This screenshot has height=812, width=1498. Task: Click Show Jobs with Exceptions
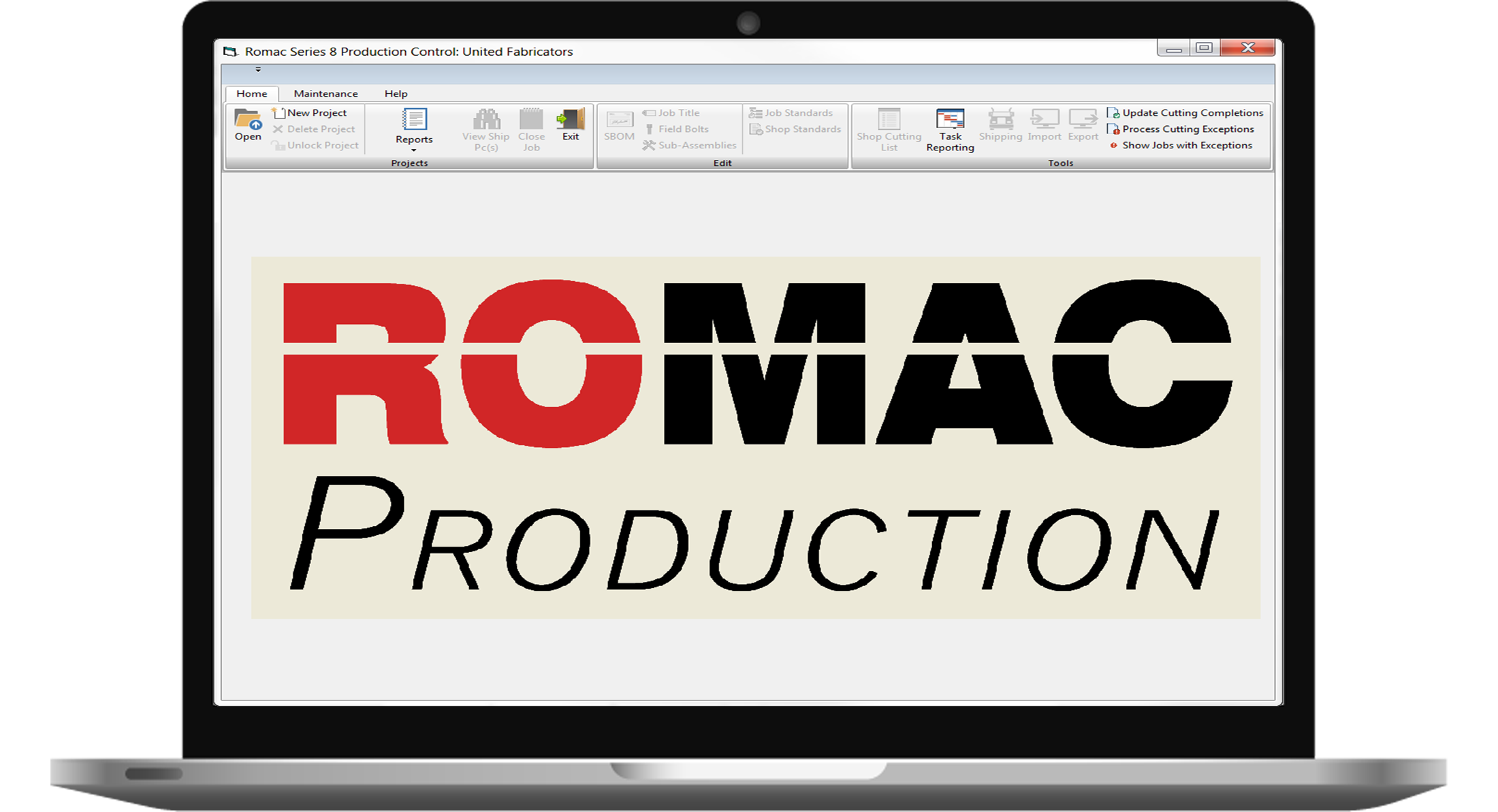pos(1186,146)
